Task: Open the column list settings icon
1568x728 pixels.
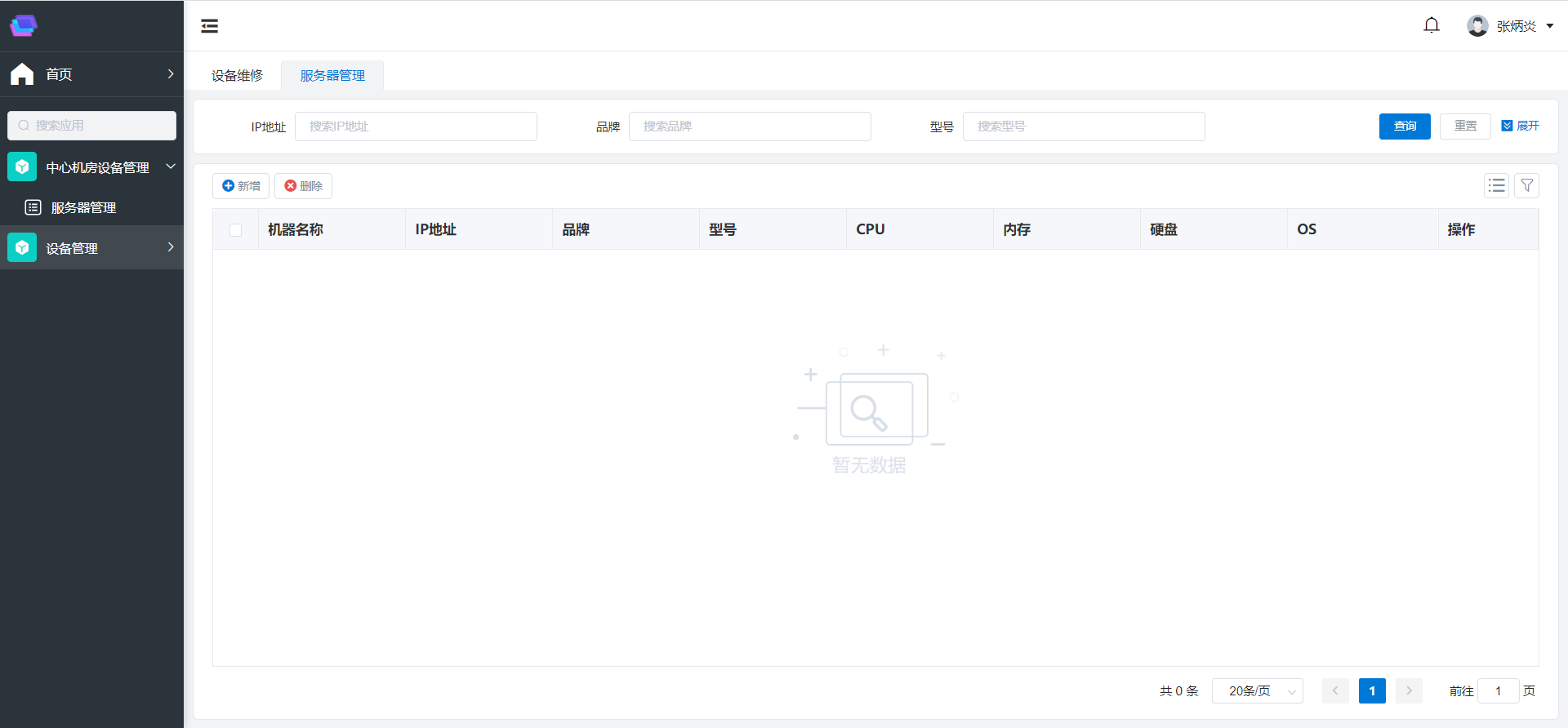Action: pos(1496,186)
